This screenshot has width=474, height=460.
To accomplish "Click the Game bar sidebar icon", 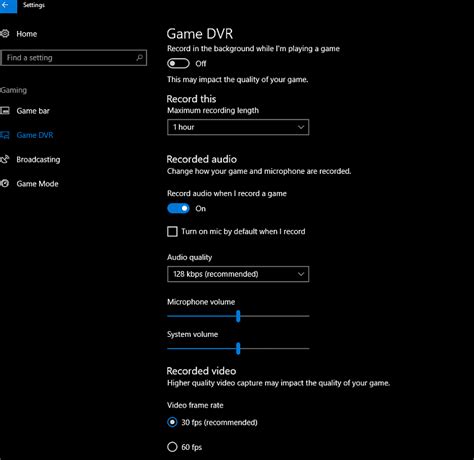I will click(5, 111).
